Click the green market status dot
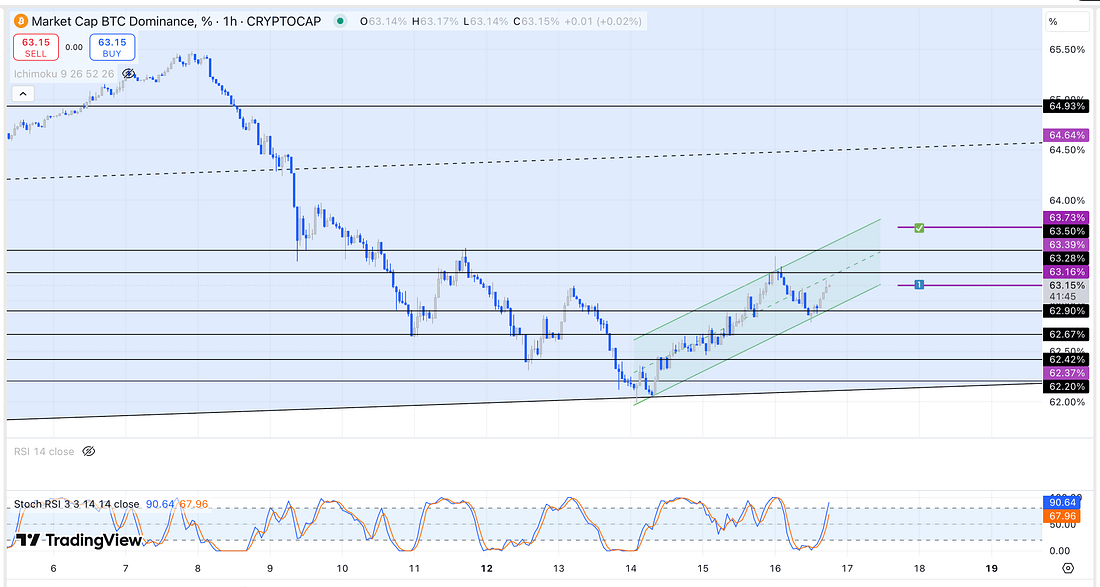Viewport: 1100px width, 587px height. click(x=340, y=21)
